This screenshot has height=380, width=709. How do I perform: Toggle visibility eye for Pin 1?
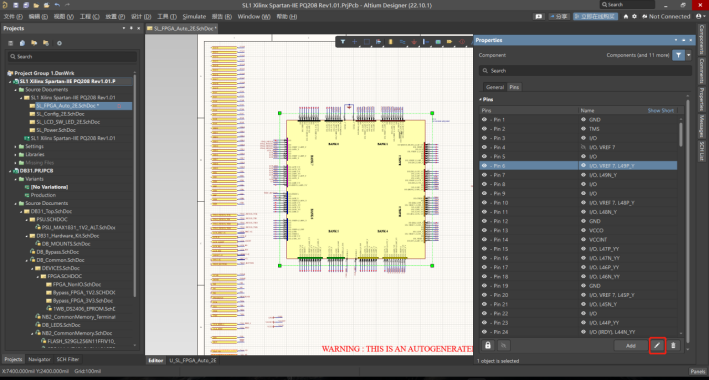(484, 120)
